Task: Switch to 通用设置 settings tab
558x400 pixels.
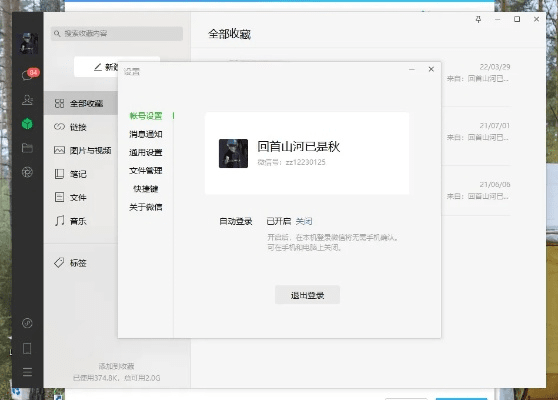Action: (146, 152)
